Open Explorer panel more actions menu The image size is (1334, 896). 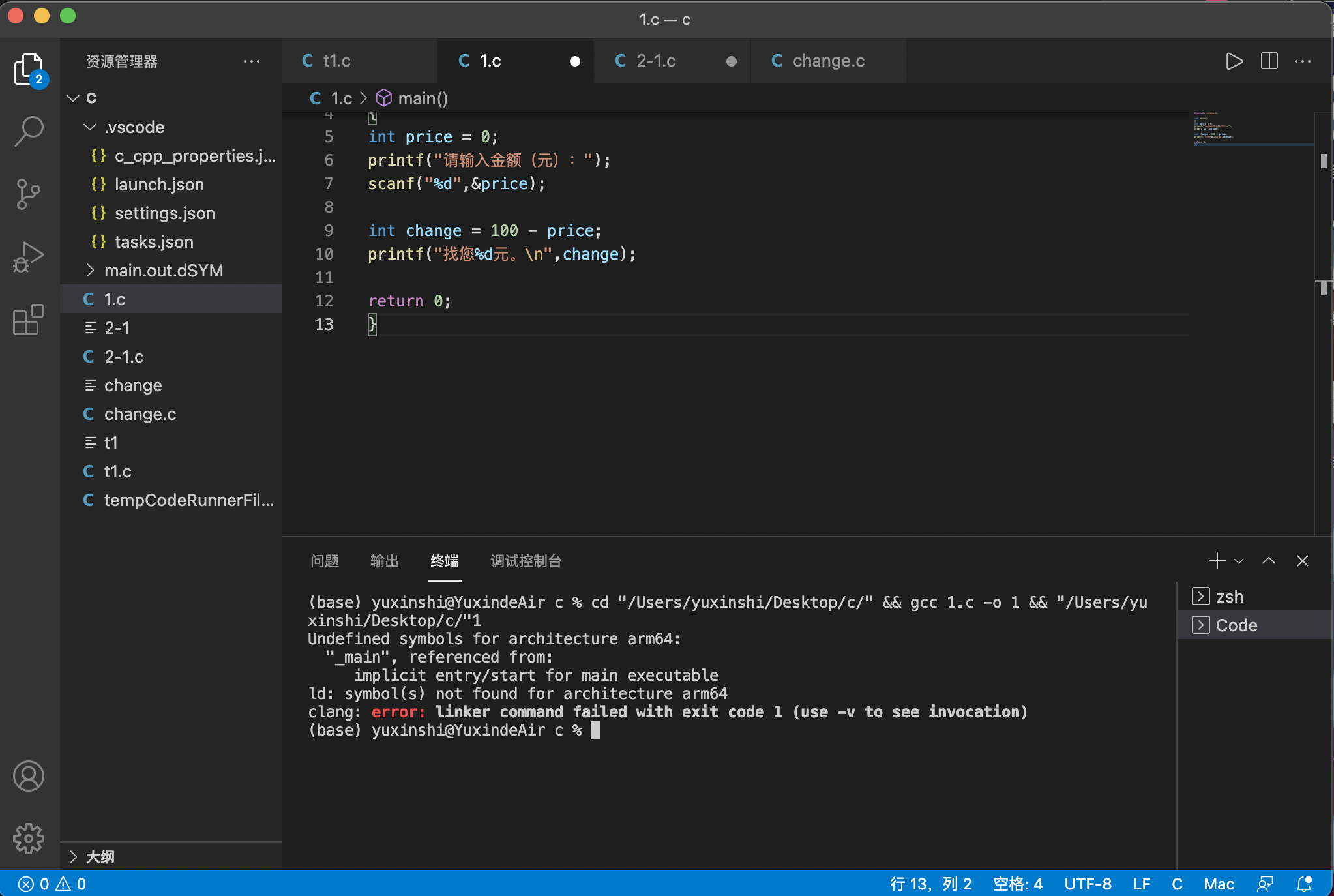[251, 61]
